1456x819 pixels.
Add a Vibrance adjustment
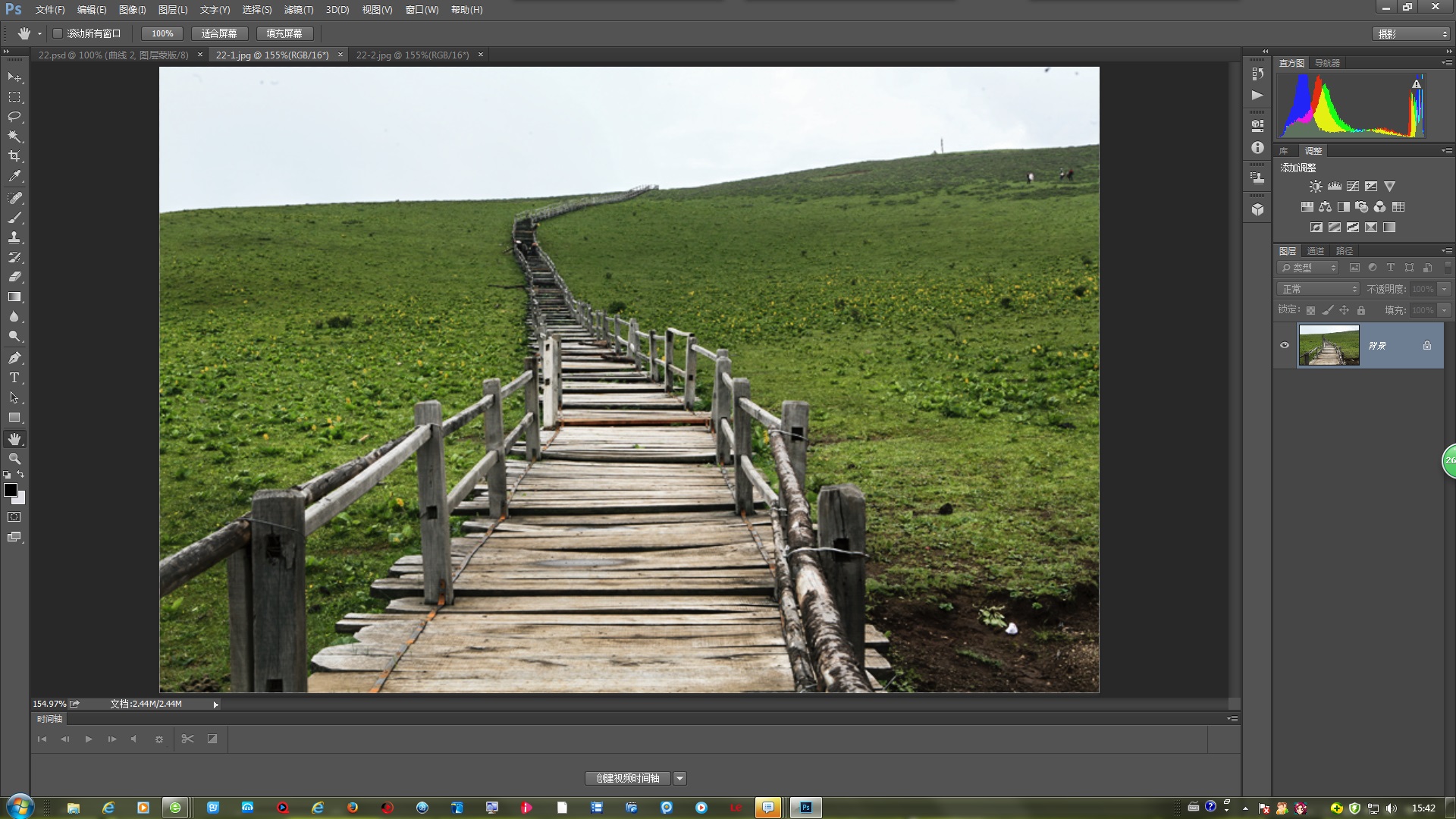pos(1389,186)
